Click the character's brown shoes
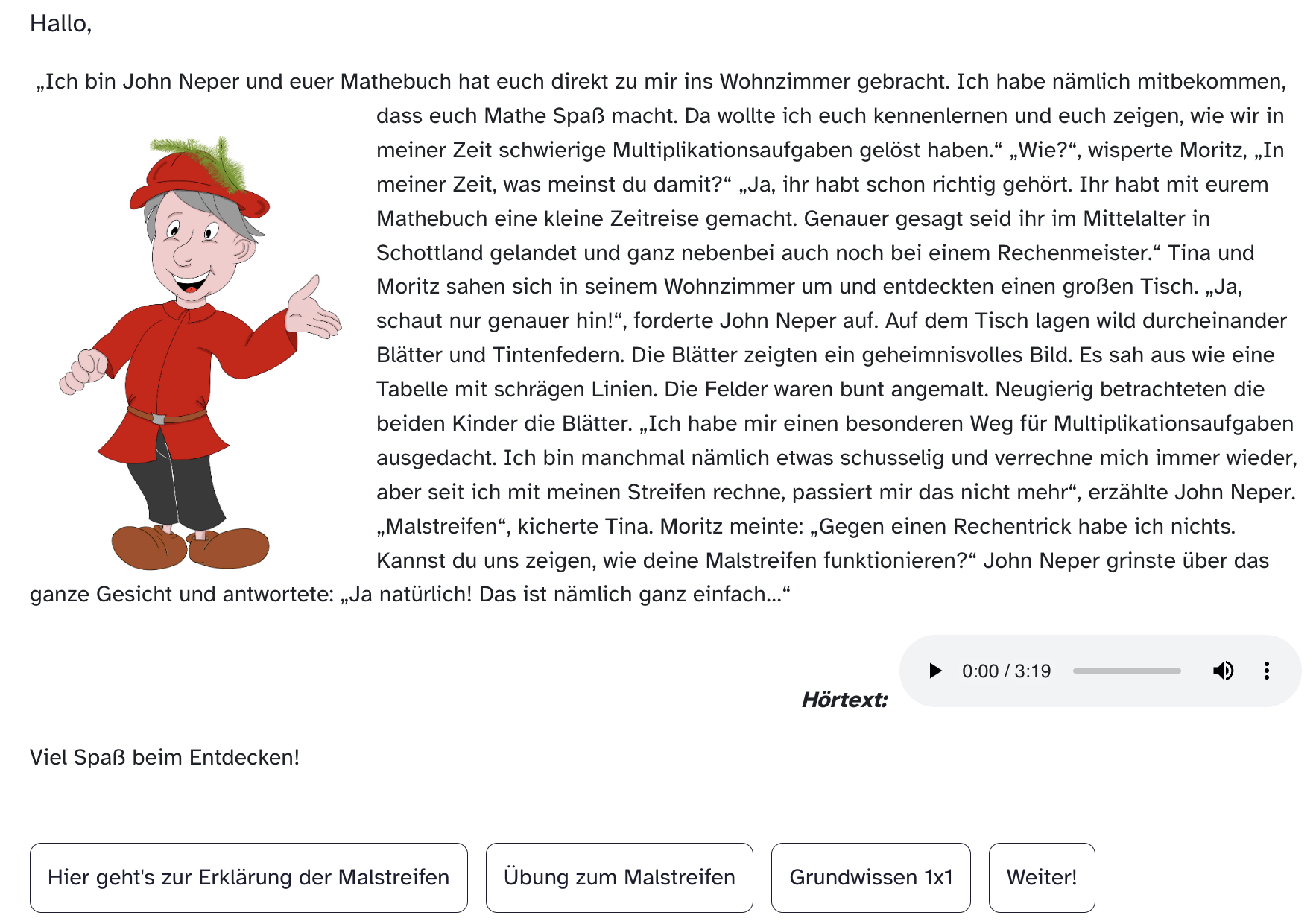The width and height of the screenshot is (1316, 921). click(x=190, y=546)
